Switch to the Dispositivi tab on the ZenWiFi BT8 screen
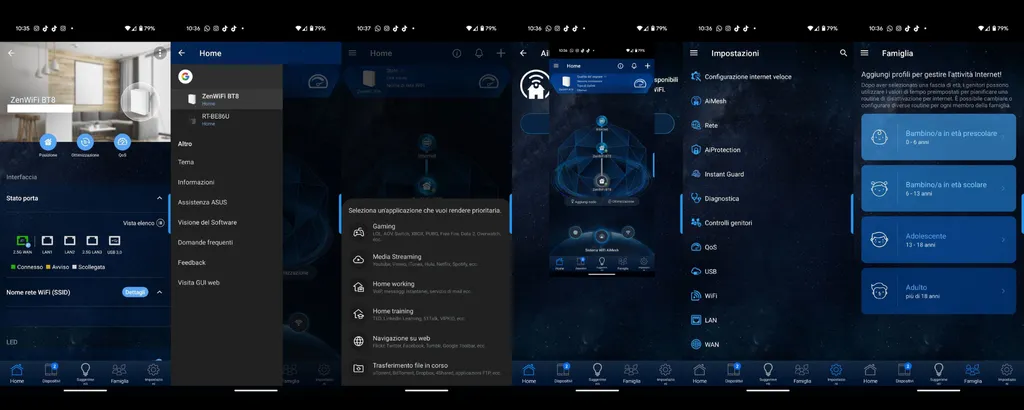Image resolution: width=1024 pixels, height=410 pixels. pyautogui.click(x=51, y=373)
